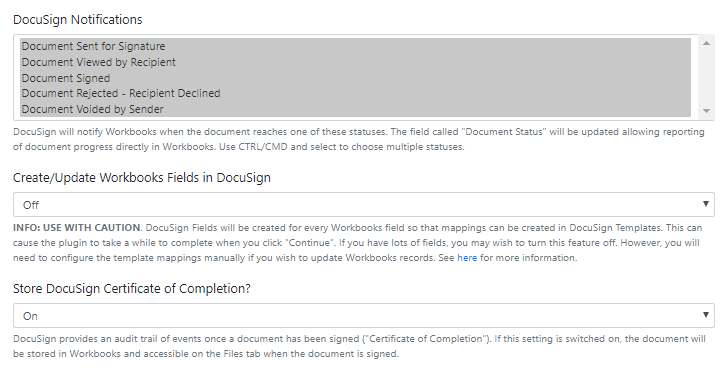The image size is (724, 377).
Task: Click the "Off" value in the fields select
Action: 31,205
